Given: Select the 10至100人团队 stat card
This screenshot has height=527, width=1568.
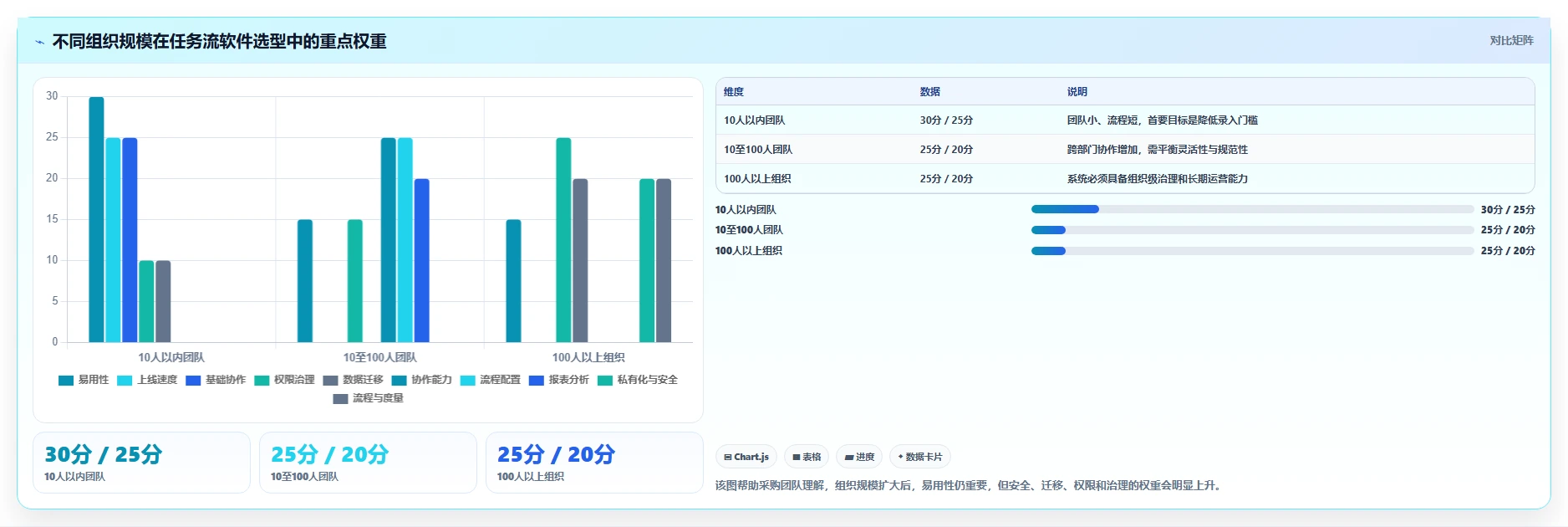Looking at the screenshot, I should pos(368,463).
